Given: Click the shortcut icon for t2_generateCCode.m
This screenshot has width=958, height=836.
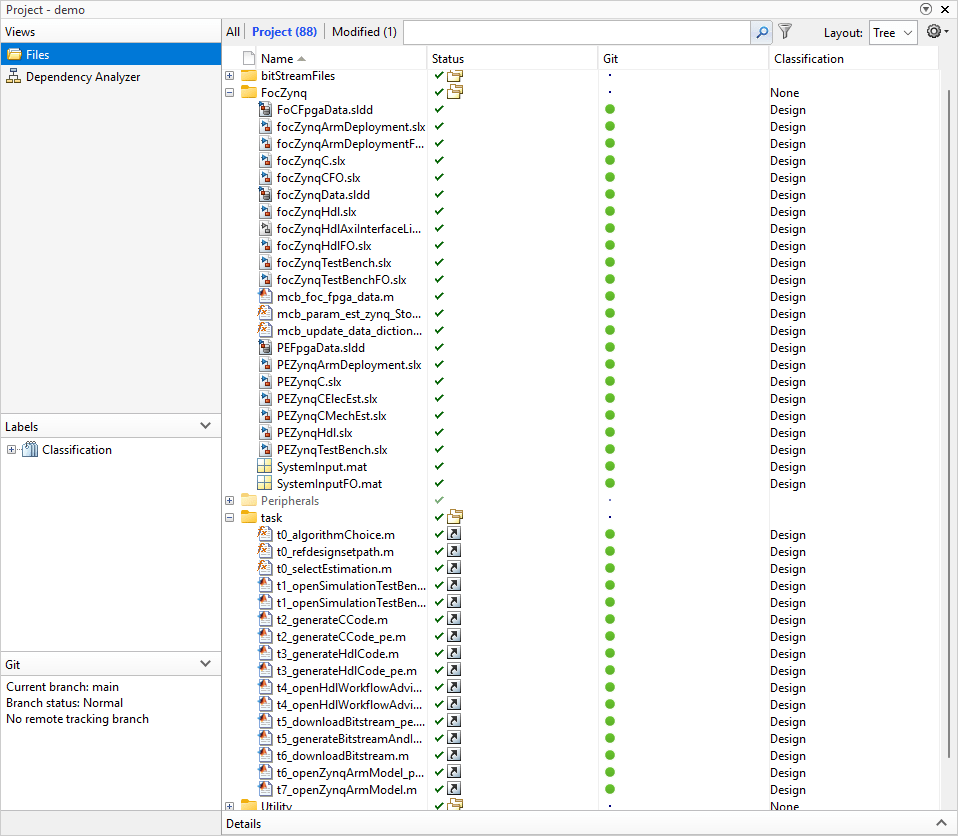Looking at the screenshot, I should click(x=454, y=619).
